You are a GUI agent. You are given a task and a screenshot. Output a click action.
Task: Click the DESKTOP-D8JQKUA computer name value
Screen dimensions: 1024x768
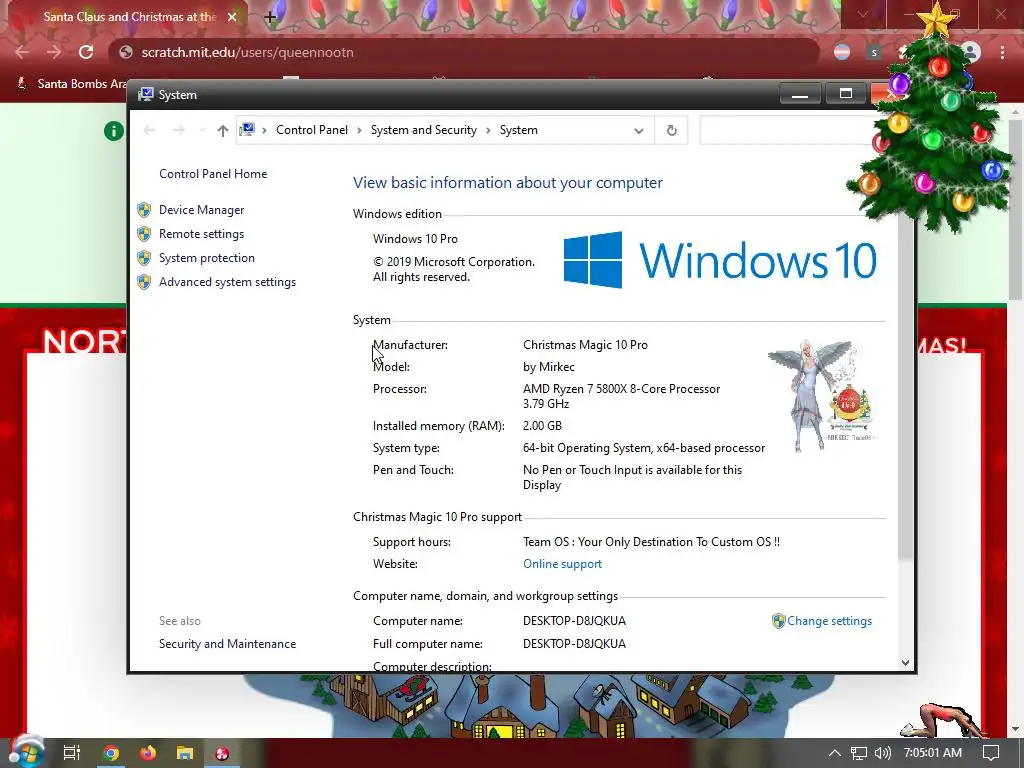click(x=574, y=621)
